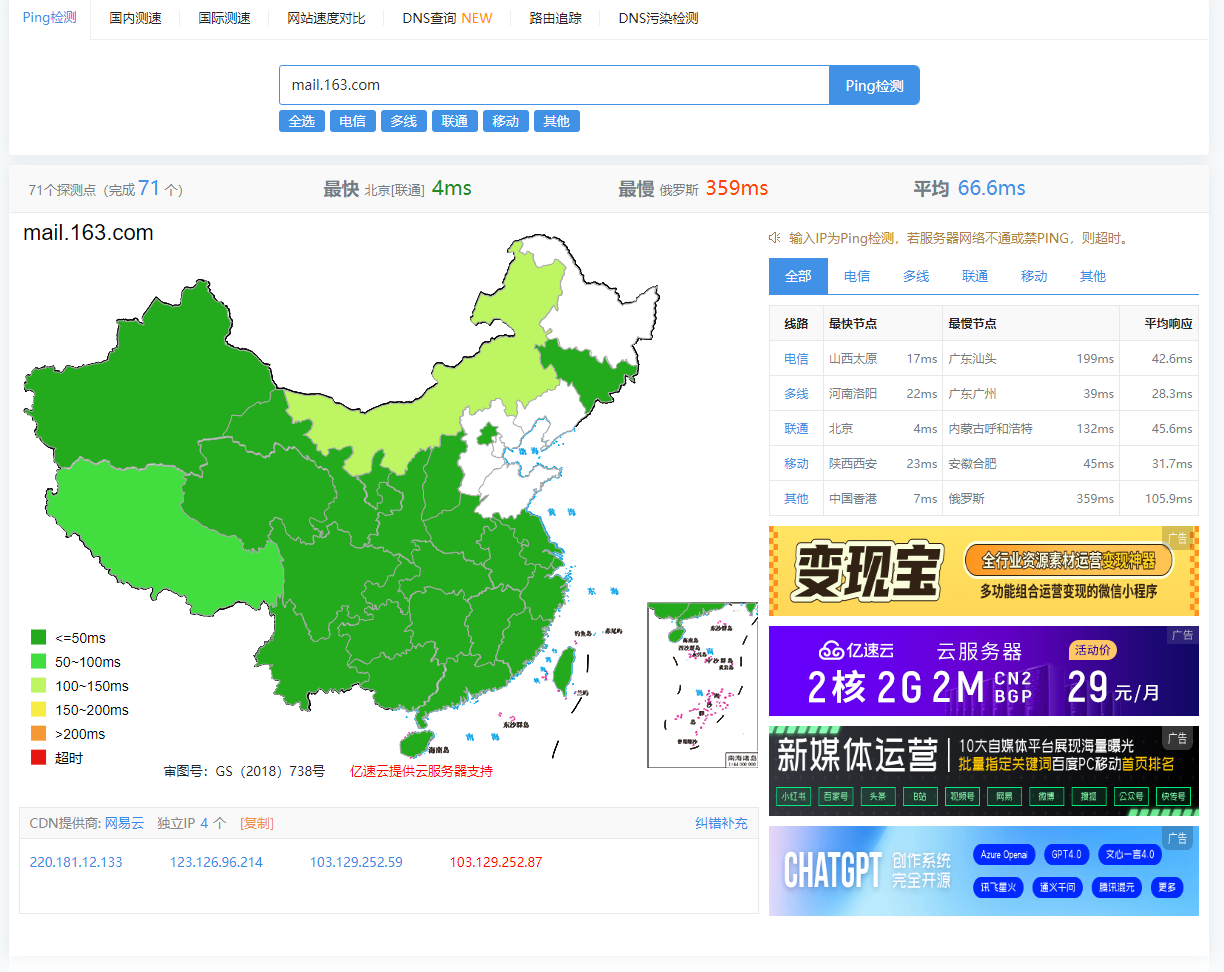
Task: Click 其他 link in the 线路 column
Action: coord(796,498)
